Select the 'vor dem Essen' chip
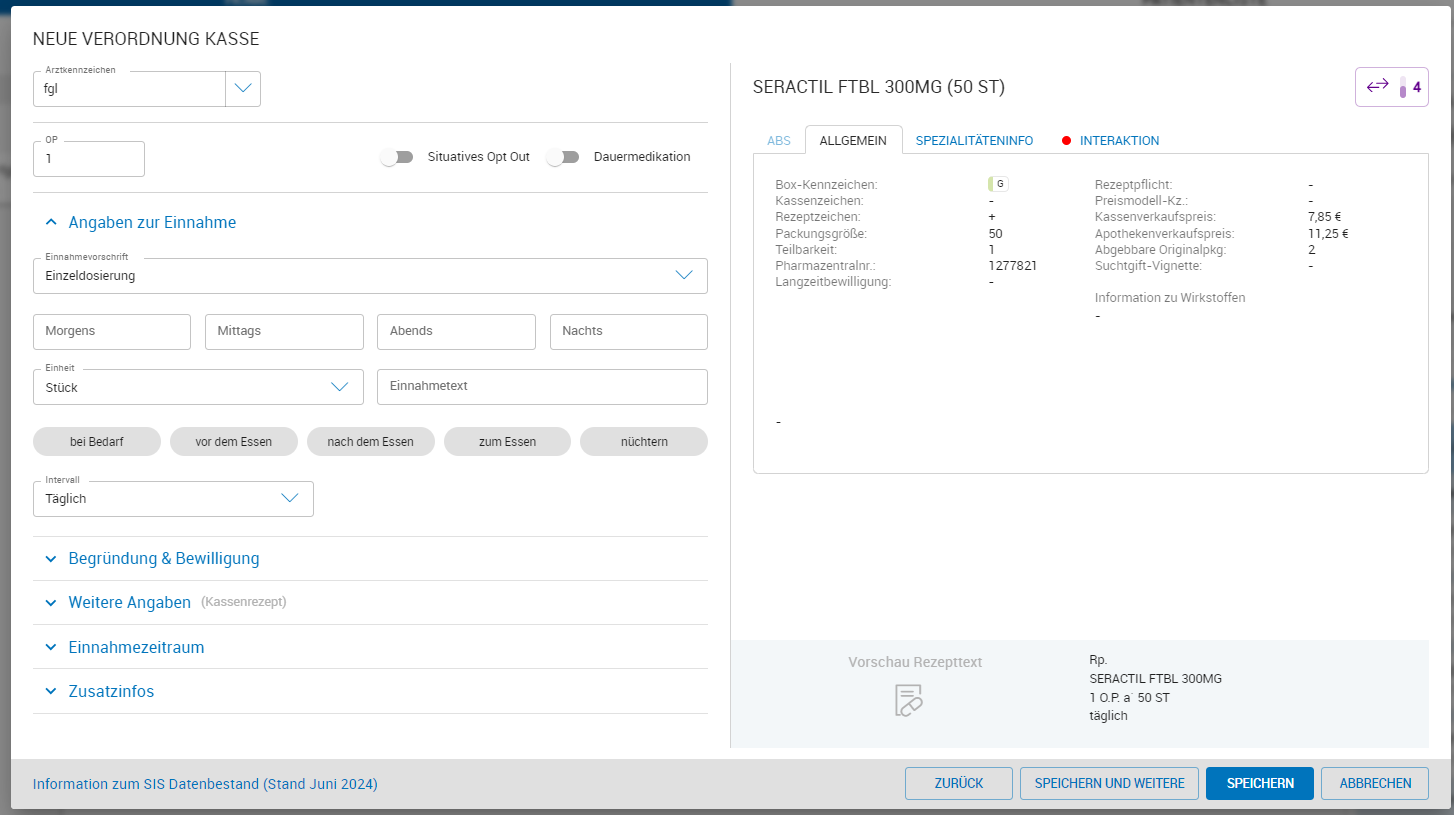Viewport: 1454px width, 815px height. (234, 441)
